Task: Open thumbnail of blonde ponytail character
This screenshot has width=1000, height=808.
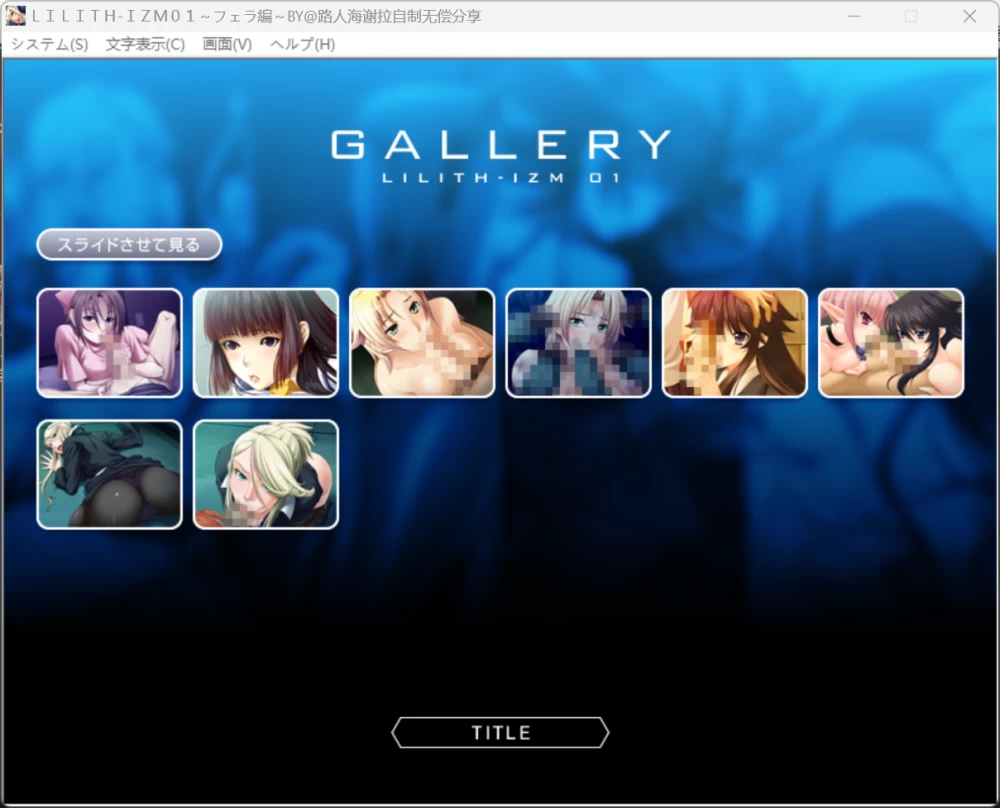Action: click(266, 474)
